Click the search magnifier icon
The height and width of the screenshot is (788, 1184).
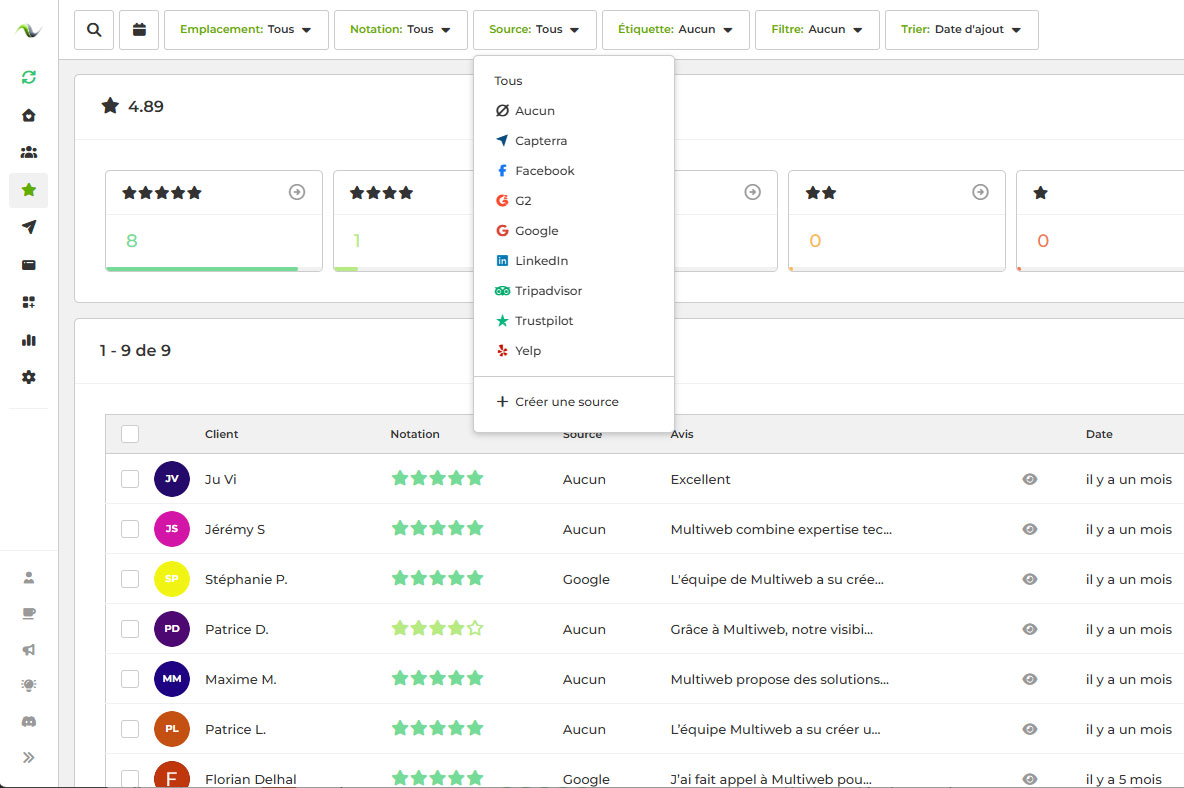pos(94,30)
